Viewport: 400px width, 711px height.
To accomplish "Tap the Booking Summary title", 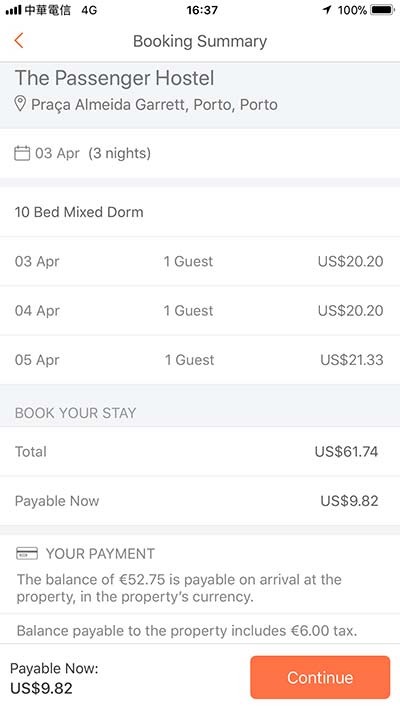I will pos(200,41).
